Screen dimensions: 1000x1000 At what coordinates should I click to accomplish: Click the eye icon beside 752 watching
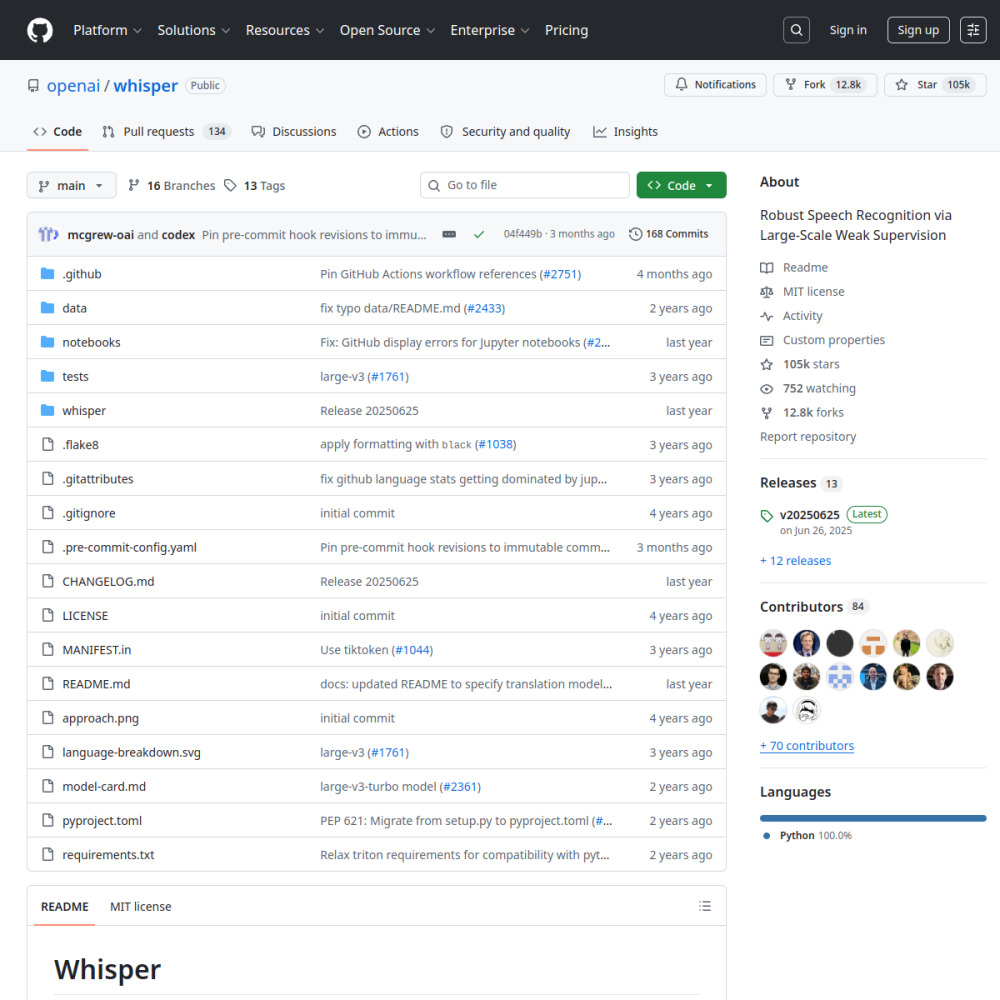point(767,388)
